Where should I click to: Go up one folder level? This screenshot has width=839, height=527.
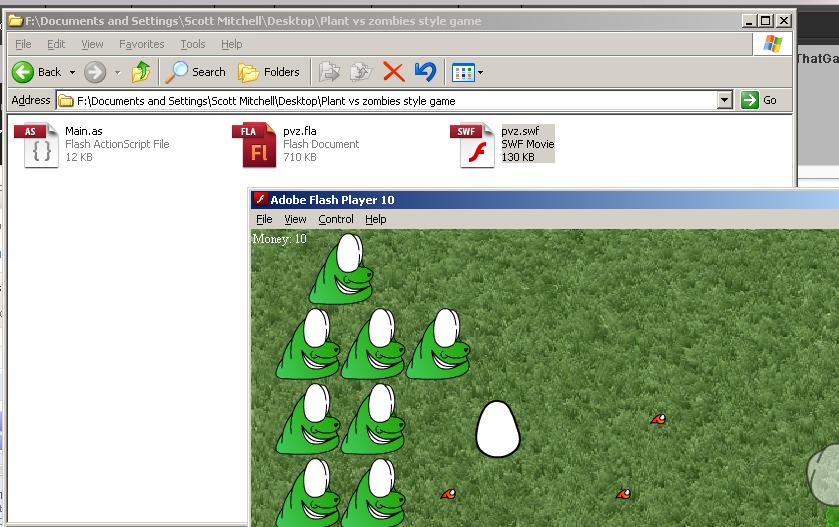(141, 72)
